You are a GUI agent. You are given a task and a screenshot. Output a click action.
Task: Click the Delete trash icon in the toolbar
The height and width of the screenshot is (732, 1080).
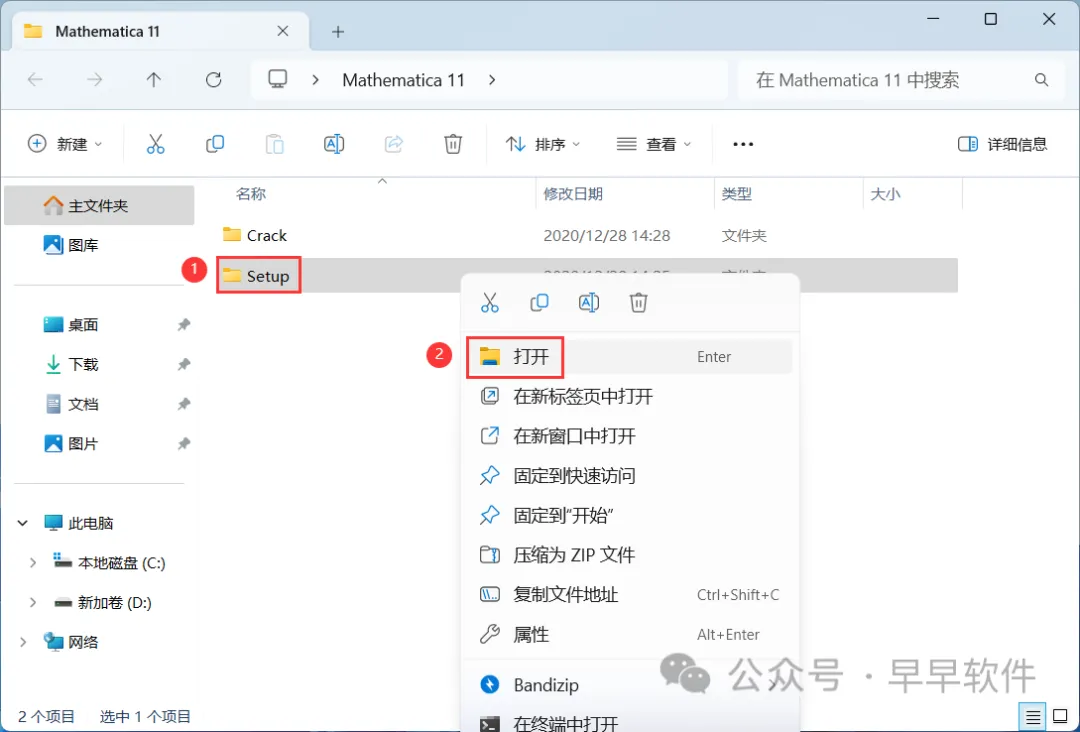(x=453, y=144)
